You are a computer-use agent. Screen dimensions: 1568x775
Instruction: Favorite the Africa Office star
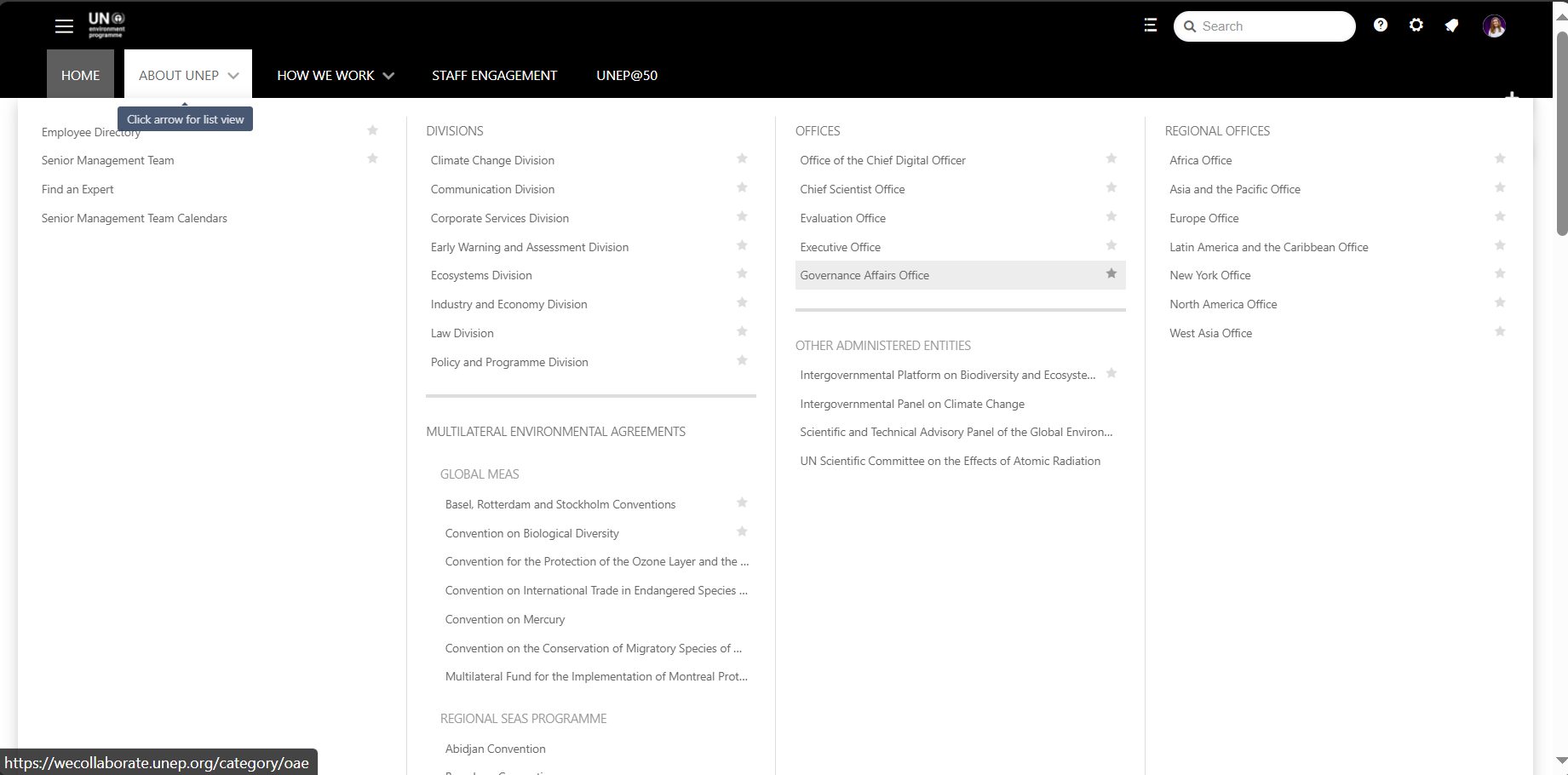pos(1500,158)
